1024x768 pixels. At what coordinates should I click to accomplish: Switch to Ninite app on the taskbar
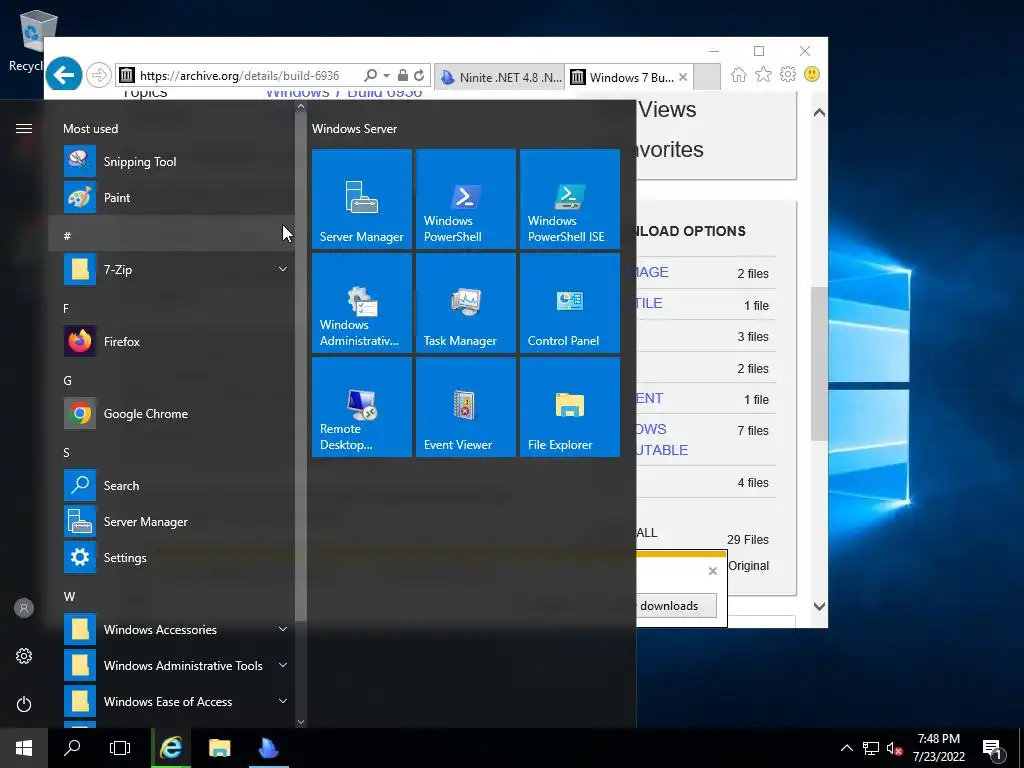pyautogui.click(x=268, y=748)
